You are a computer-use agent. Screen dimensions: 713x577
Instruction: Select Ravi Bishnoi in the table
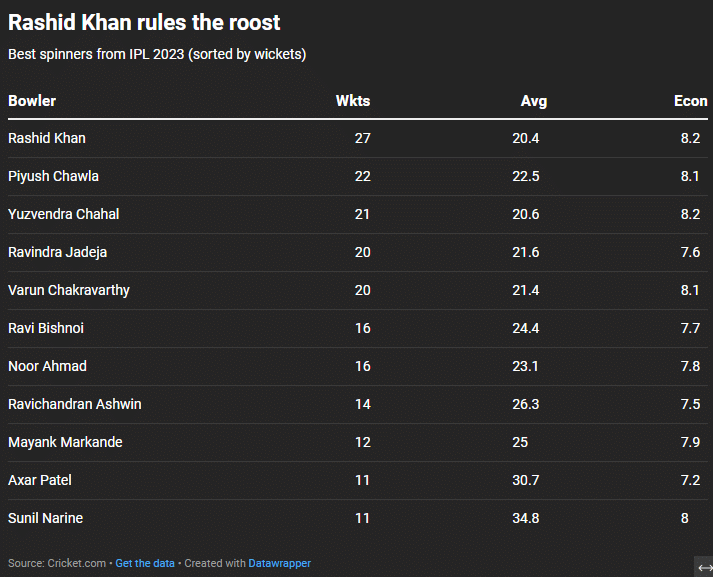tap(46, 328)
